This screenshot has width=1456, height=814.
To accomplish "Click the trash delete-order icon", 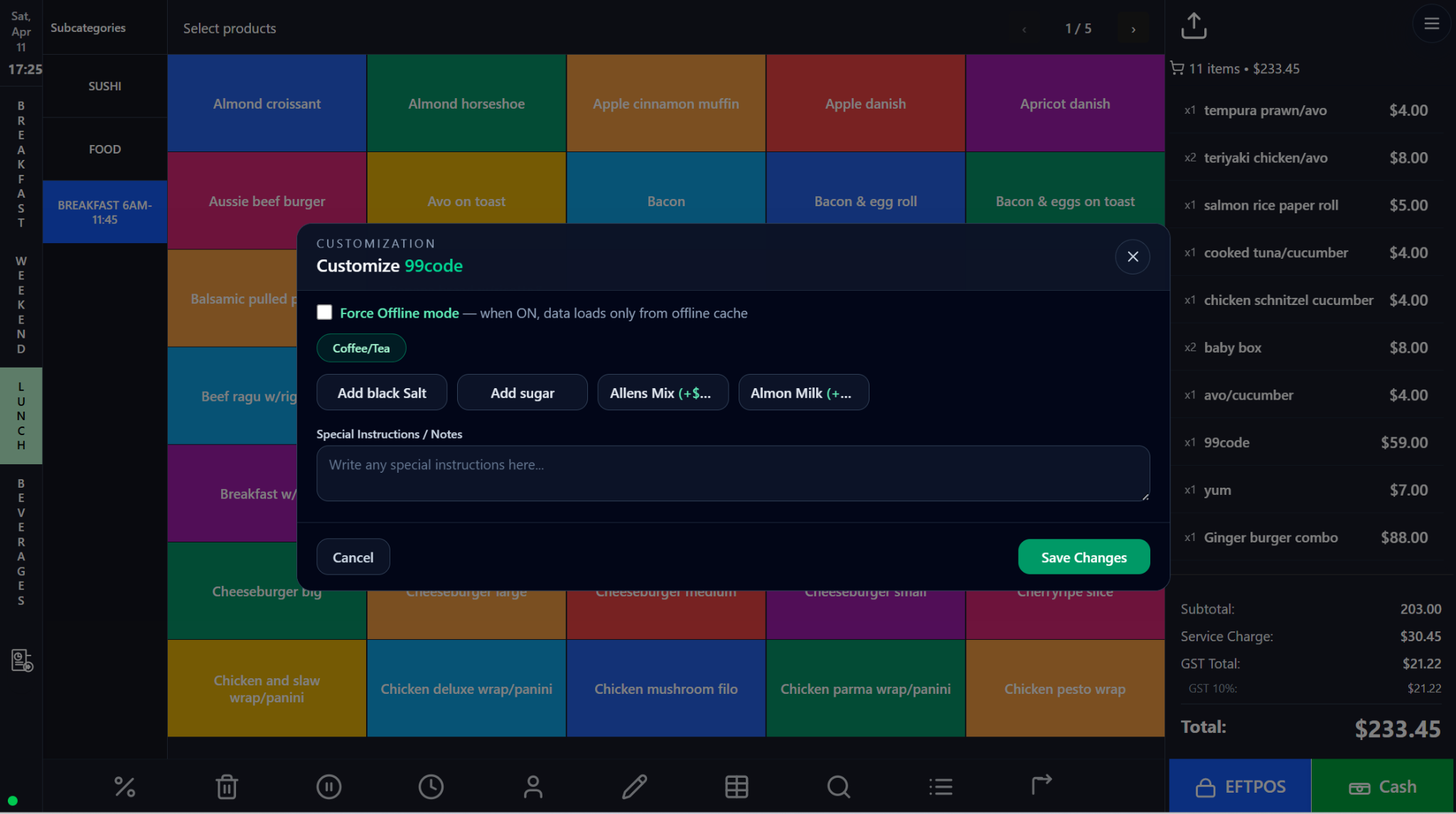I will pyautogui.click(x=227, y=786).
